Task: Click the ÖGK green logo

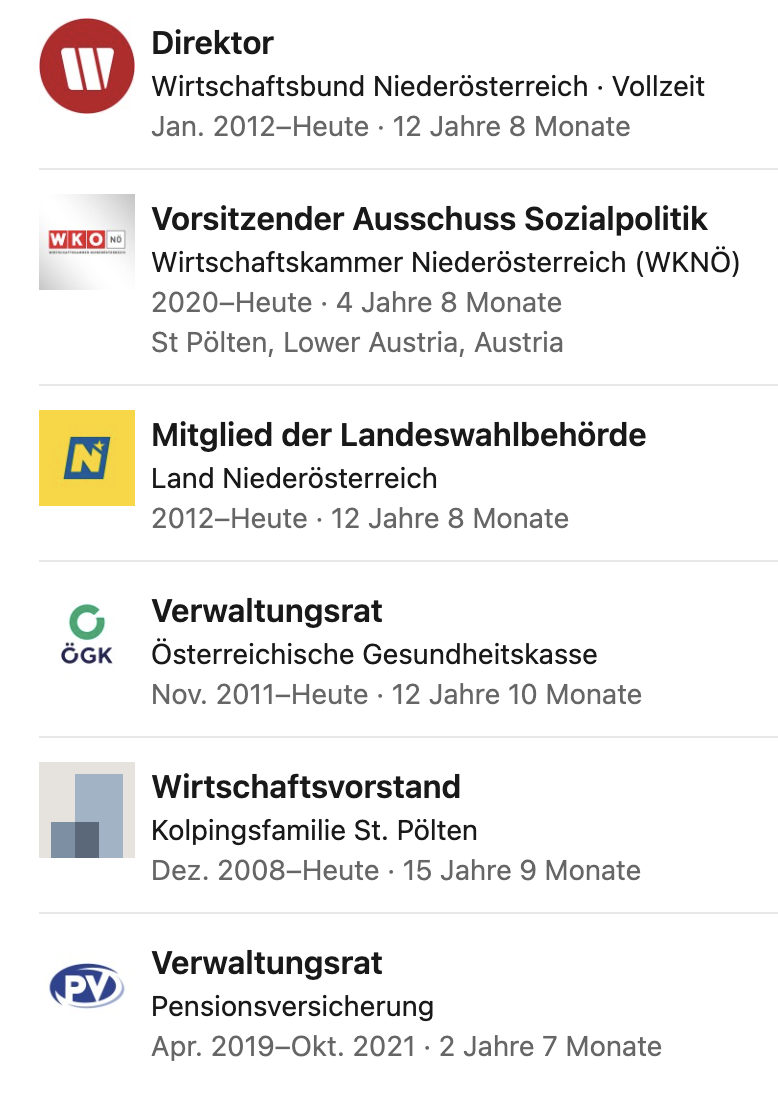Action: 87,634
